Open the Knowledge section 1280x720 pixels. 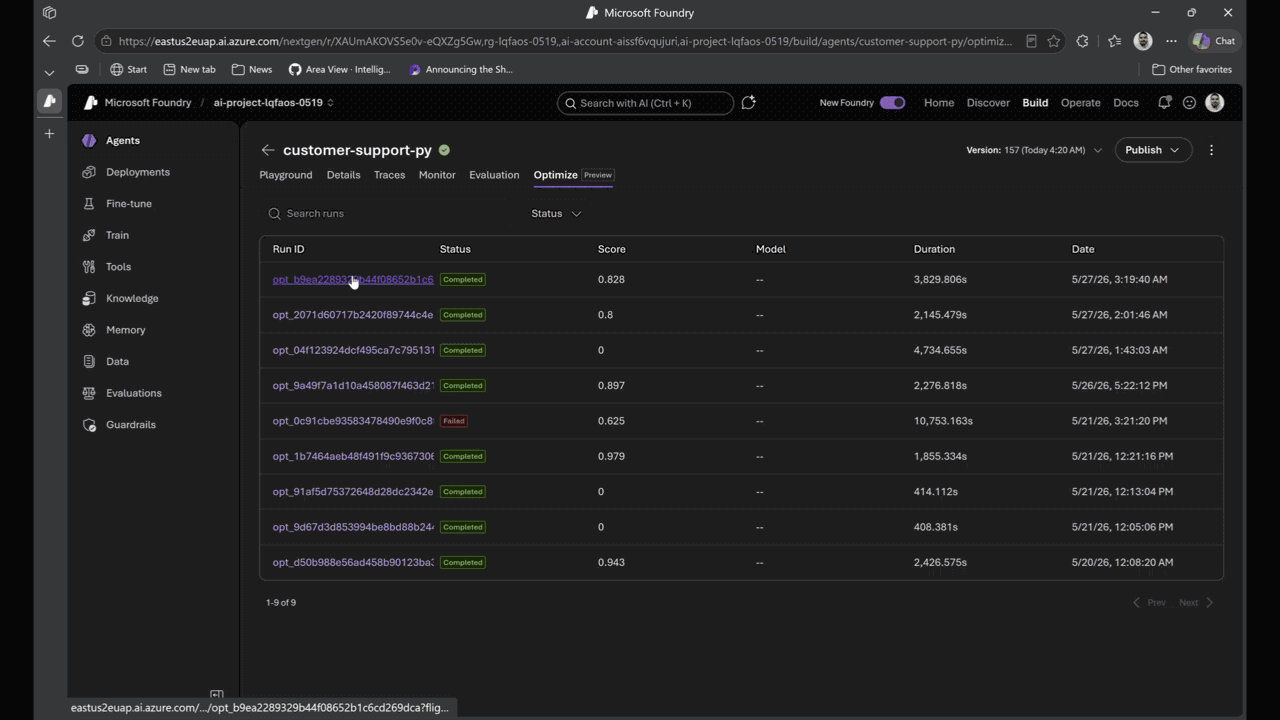click(132, 298)
